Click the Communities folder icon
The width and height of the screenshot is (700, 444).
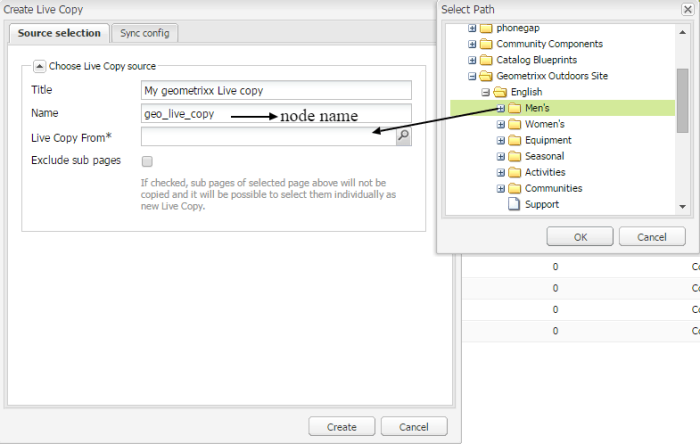(514, 188)
